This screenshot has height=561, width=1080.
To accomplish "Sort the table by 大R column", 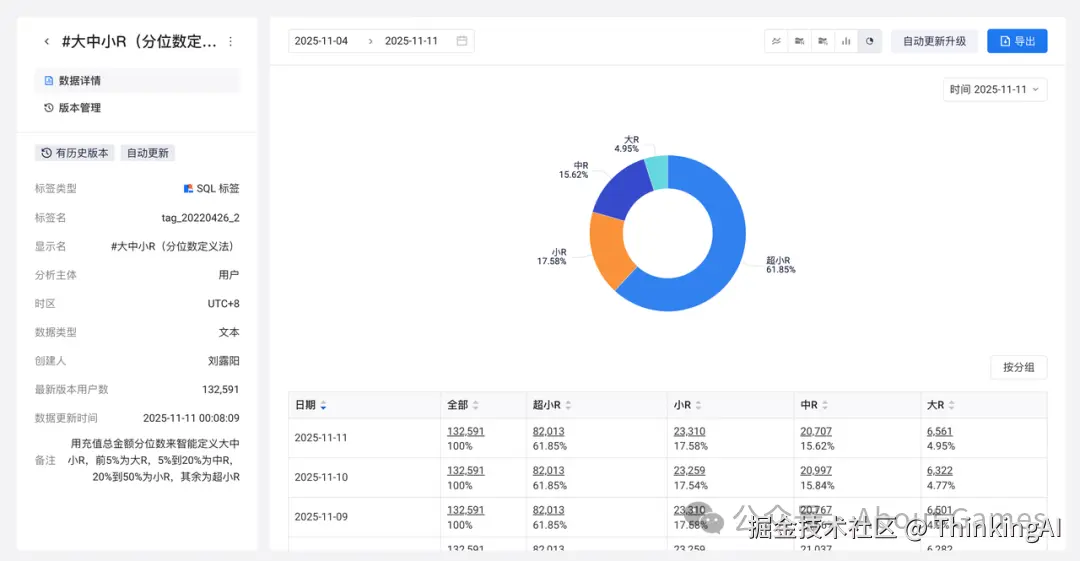I will click(x=952, y=405).
